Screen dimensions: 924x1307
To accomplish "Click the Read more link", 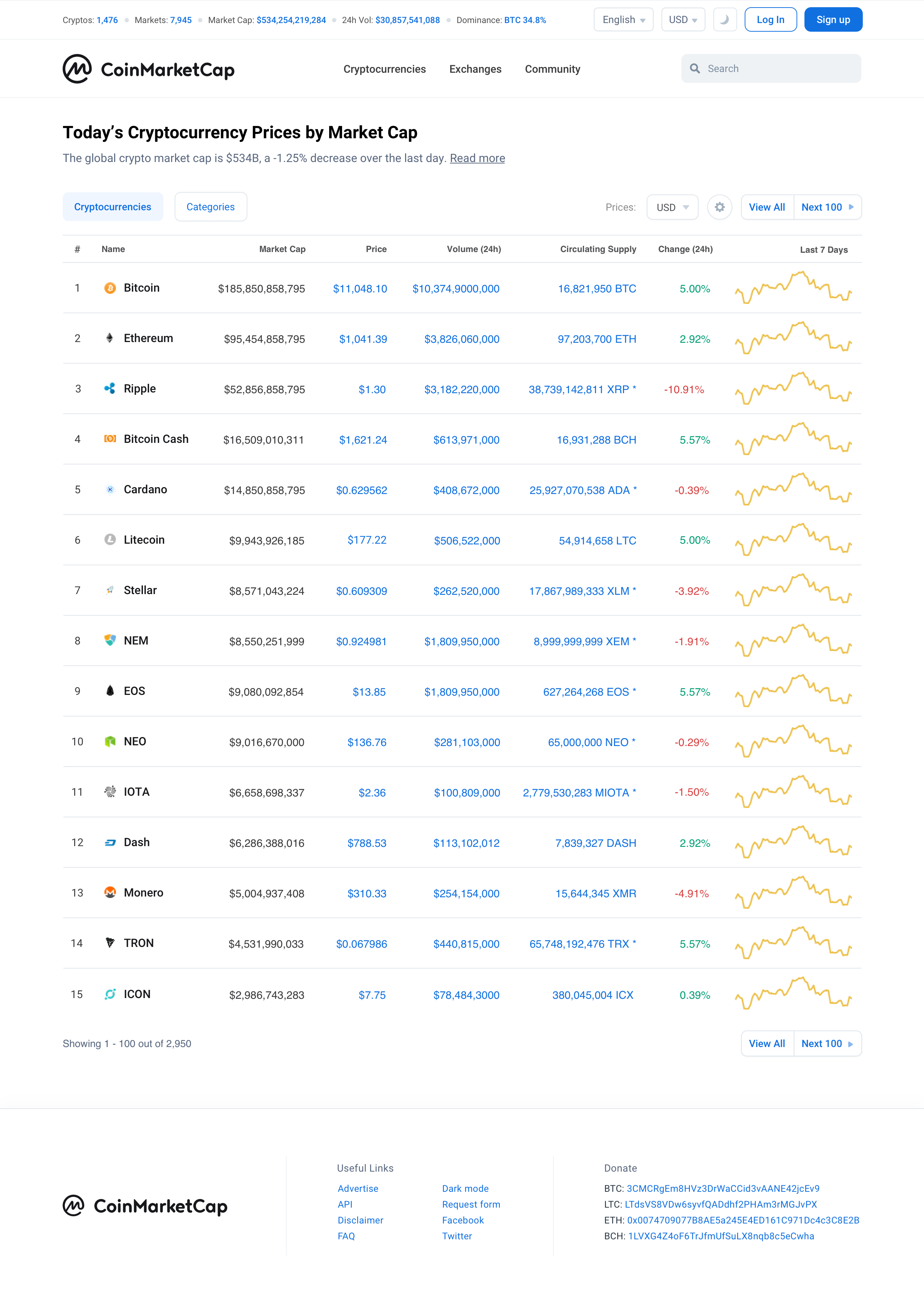I will (x=477, y=158).
